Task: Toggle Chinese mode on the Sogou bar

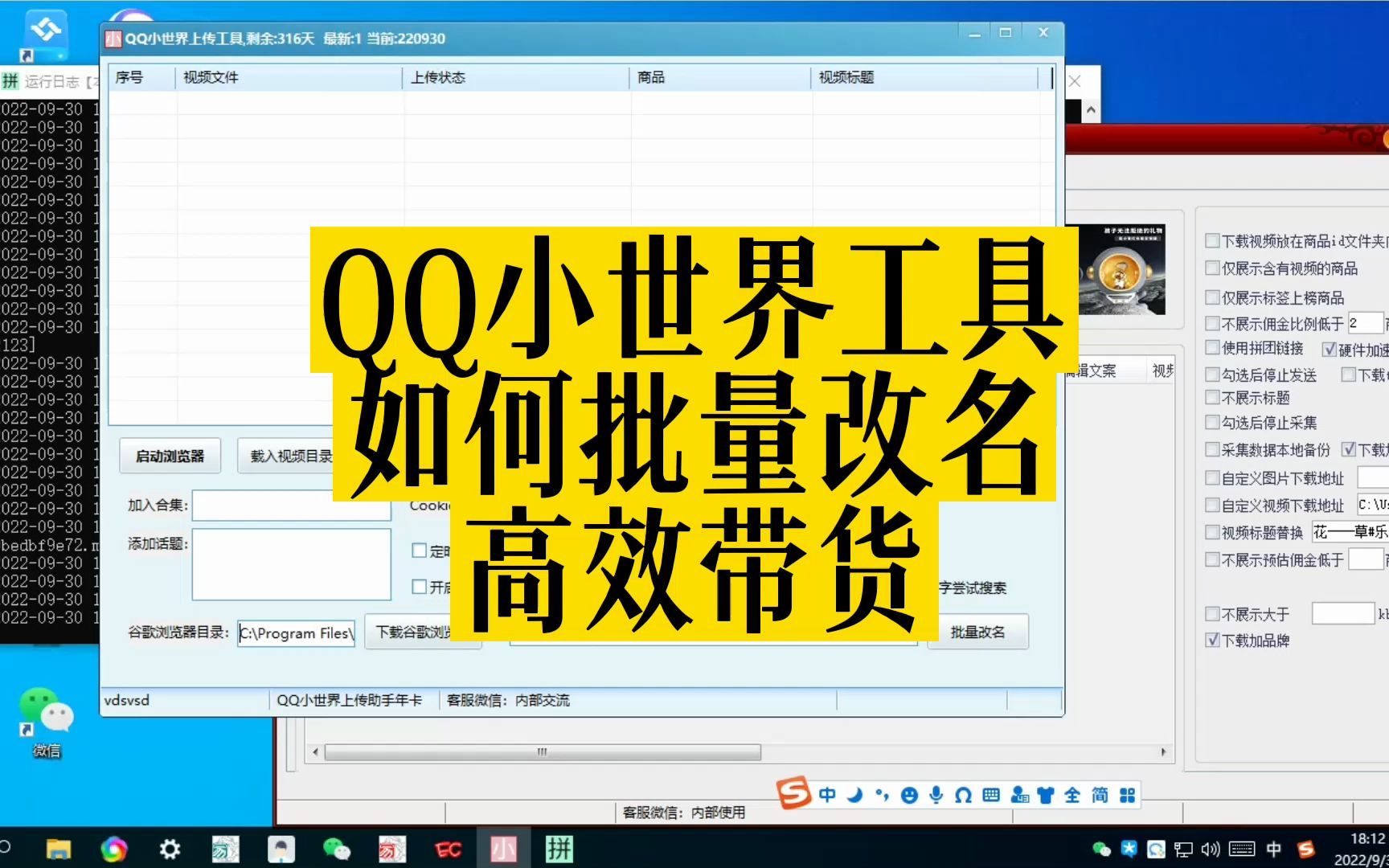Action: (827, 795)
